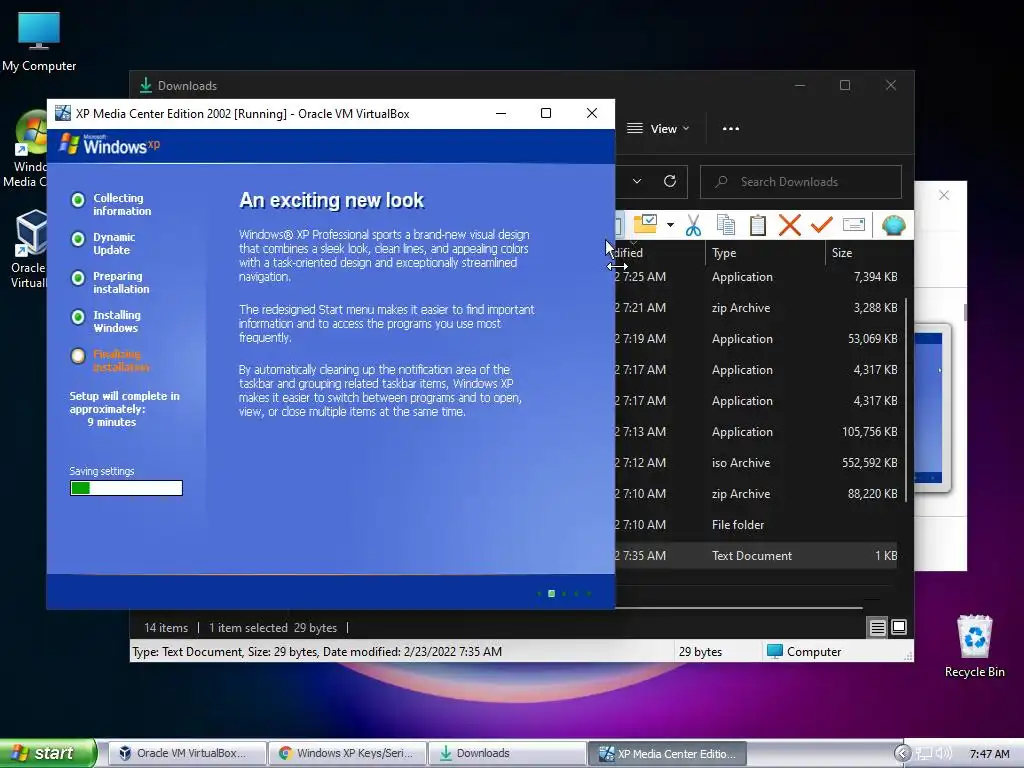The image size is (1024, 768).
Task: Open the View menu in Downloads
Action: coord(658,129)
